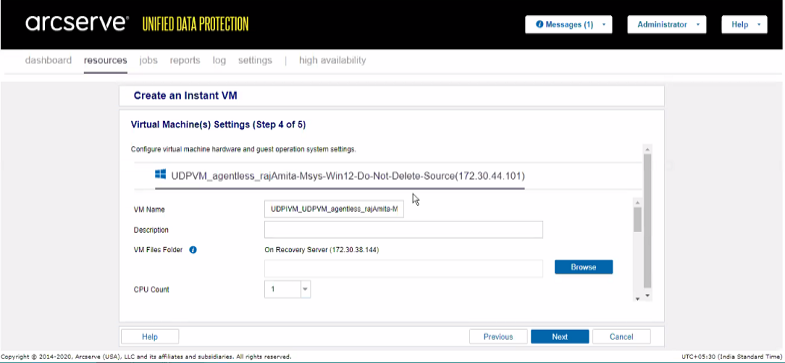Click the Next button
Image resolution: width=785 pixels, height=363 pixels.
[560, 337]
